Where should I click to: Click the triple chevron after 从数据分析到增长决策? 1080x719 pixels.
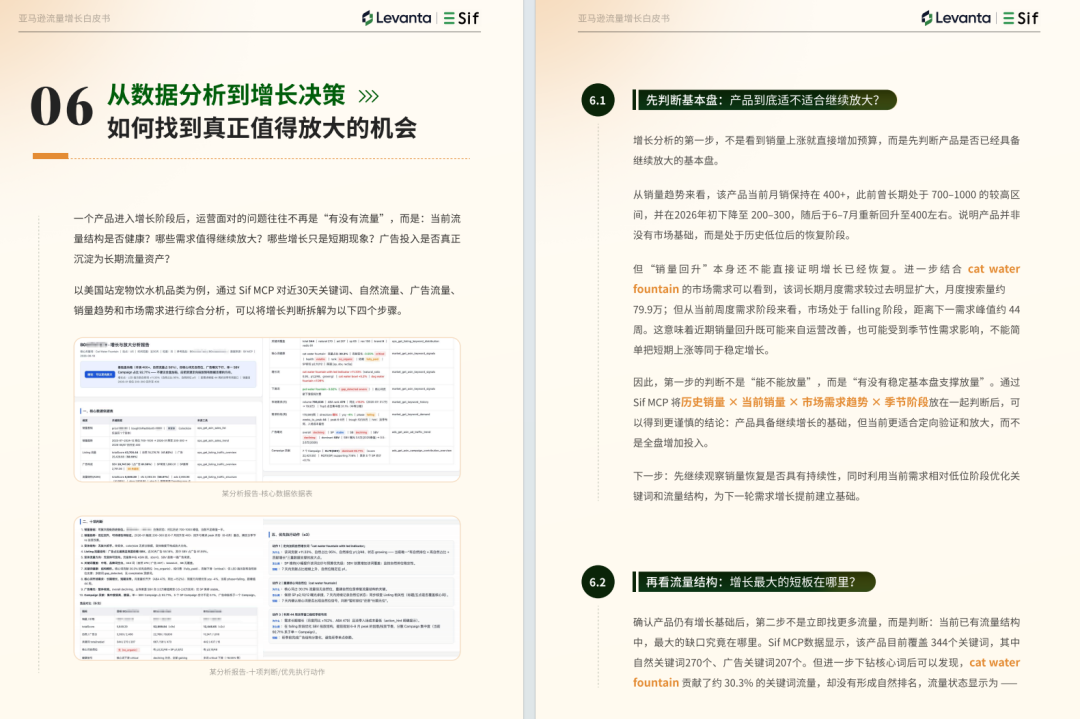click(x=368, y=96)
